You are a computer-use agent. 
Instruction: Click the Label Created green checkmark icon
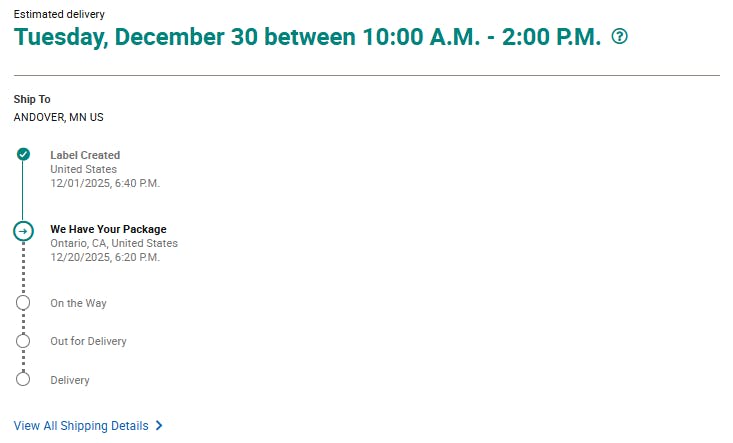(24, 154)
